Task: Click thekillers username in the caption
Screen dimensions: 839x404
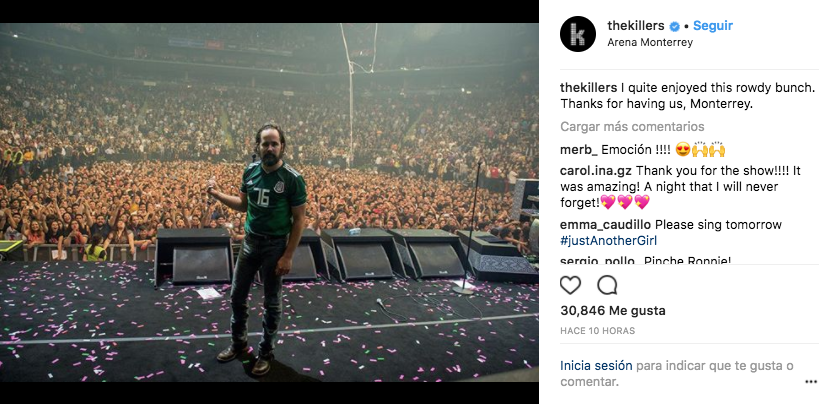Action: coord(589,88)
